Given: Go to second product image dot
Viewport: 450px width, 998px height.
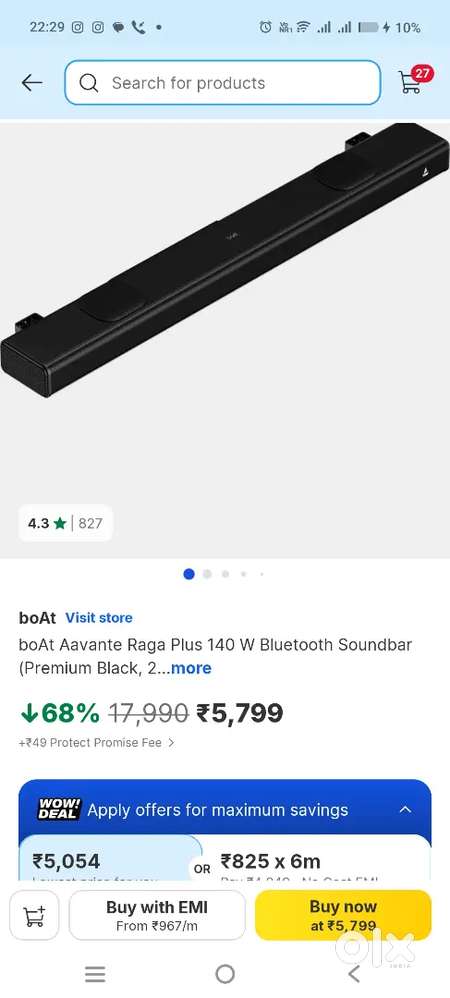Looking at the screenshot, I should (x=207, y=574).
